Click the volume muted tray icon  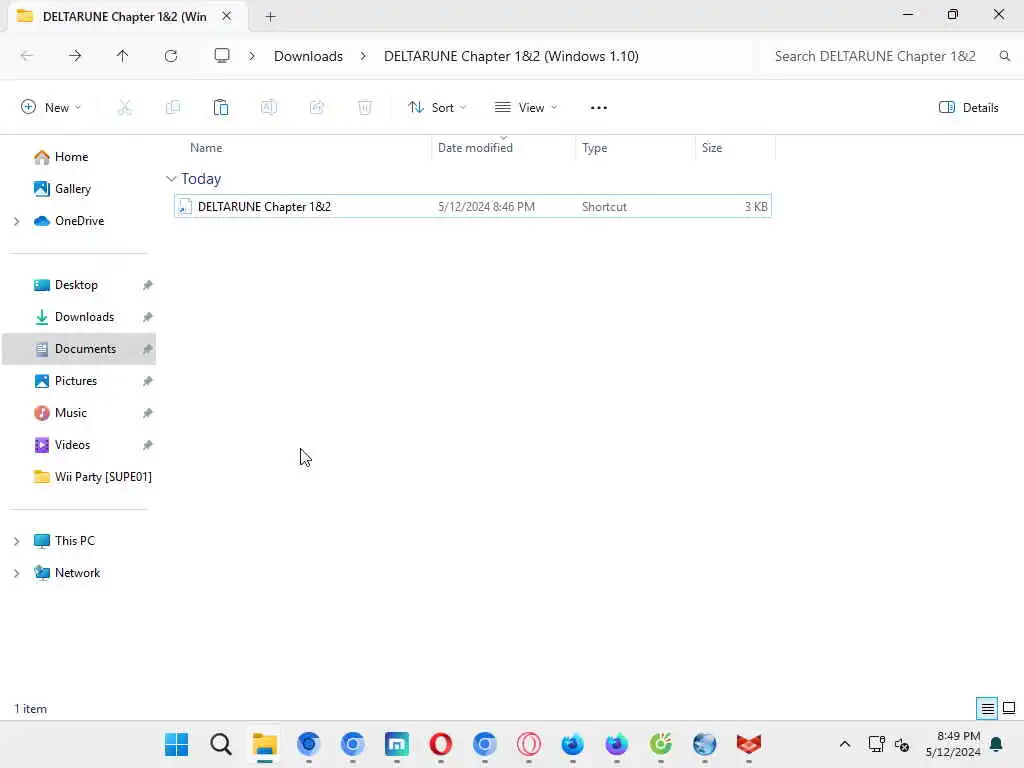(x=902, y=744)
